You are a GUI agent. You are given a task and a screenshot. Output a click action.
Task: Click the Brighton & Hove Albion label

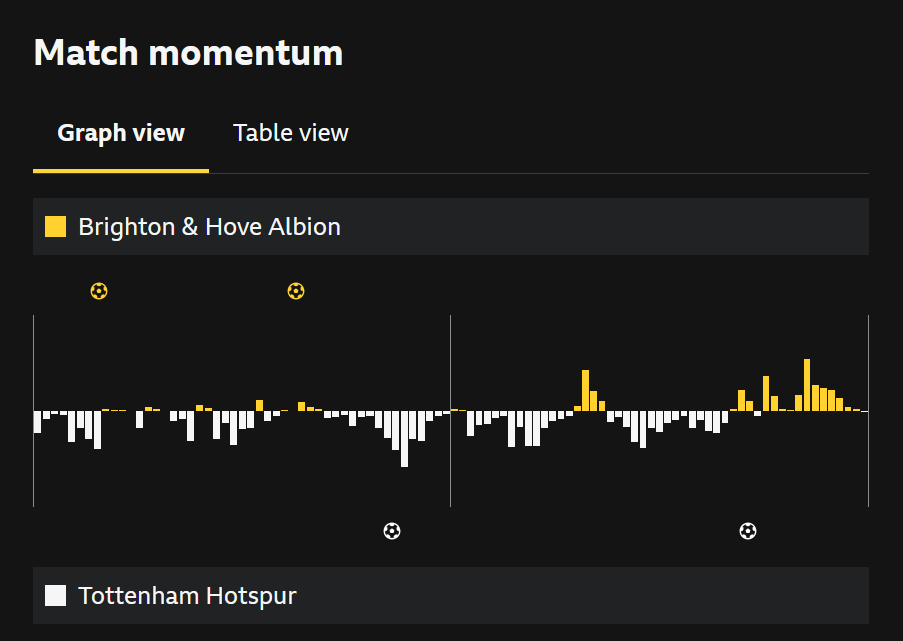pyautogui.click(x=209, y=227)
